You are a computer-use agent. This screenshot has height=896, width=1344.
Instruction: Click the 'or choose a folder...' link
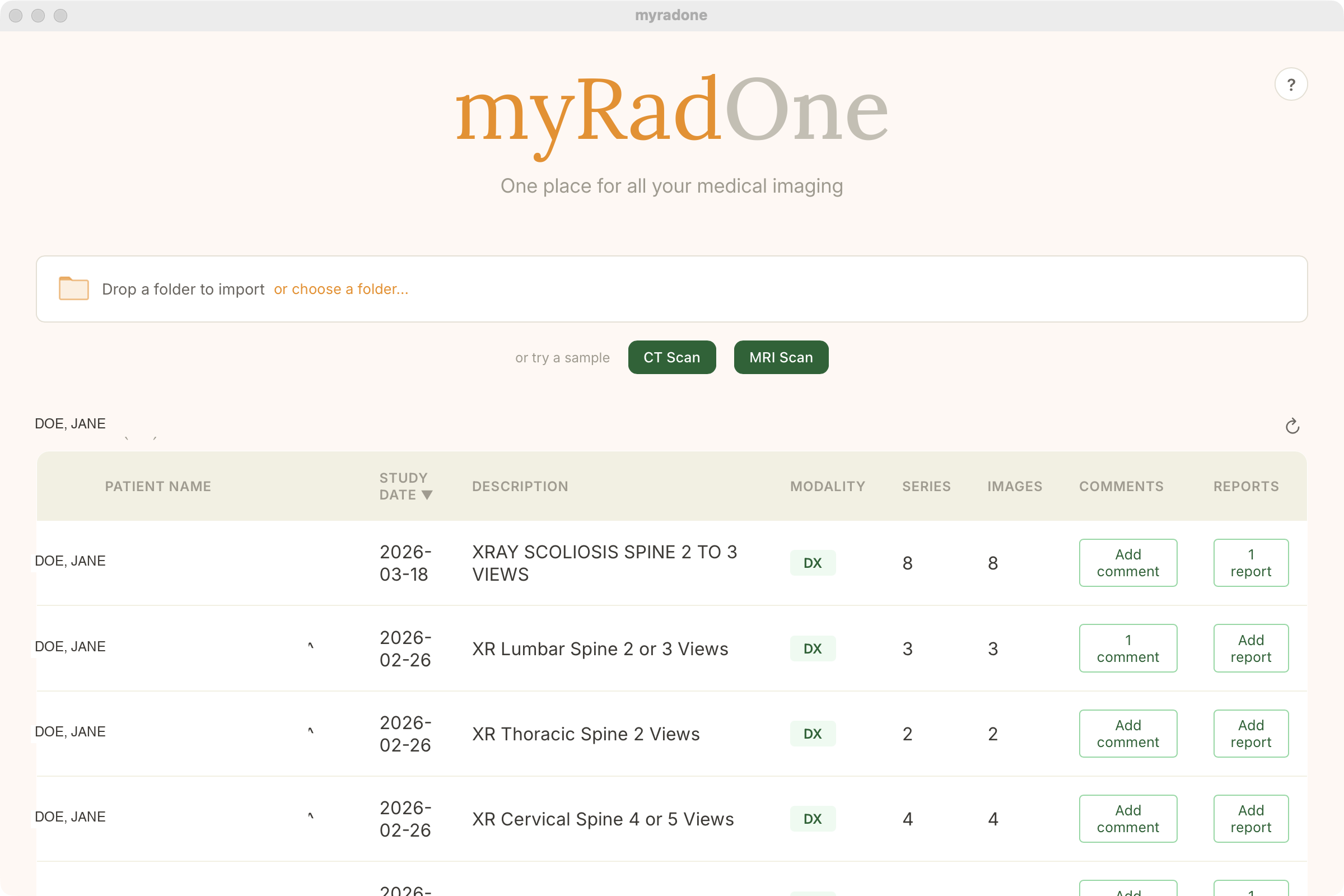340,289
